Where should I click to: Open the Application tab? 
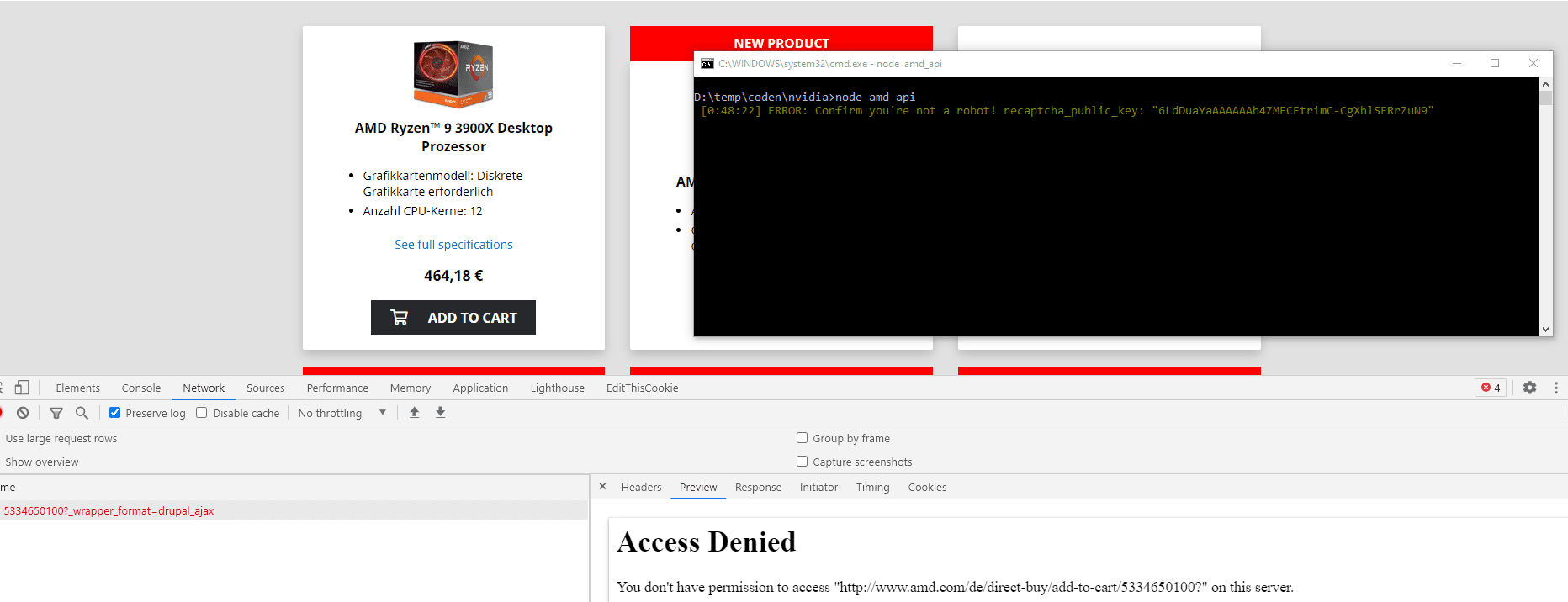click(x=480, y=388)
